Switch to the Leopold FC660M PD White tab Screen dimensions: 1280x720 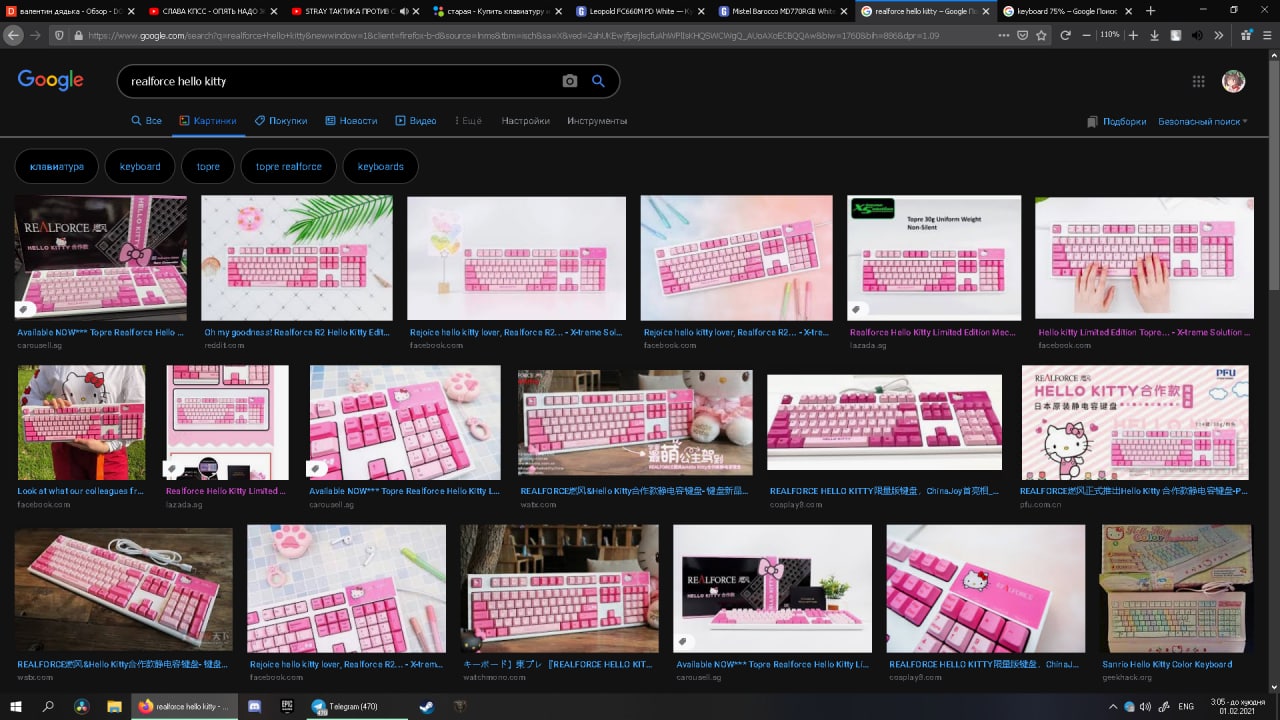pyautogui.click(x=642, y=11)
